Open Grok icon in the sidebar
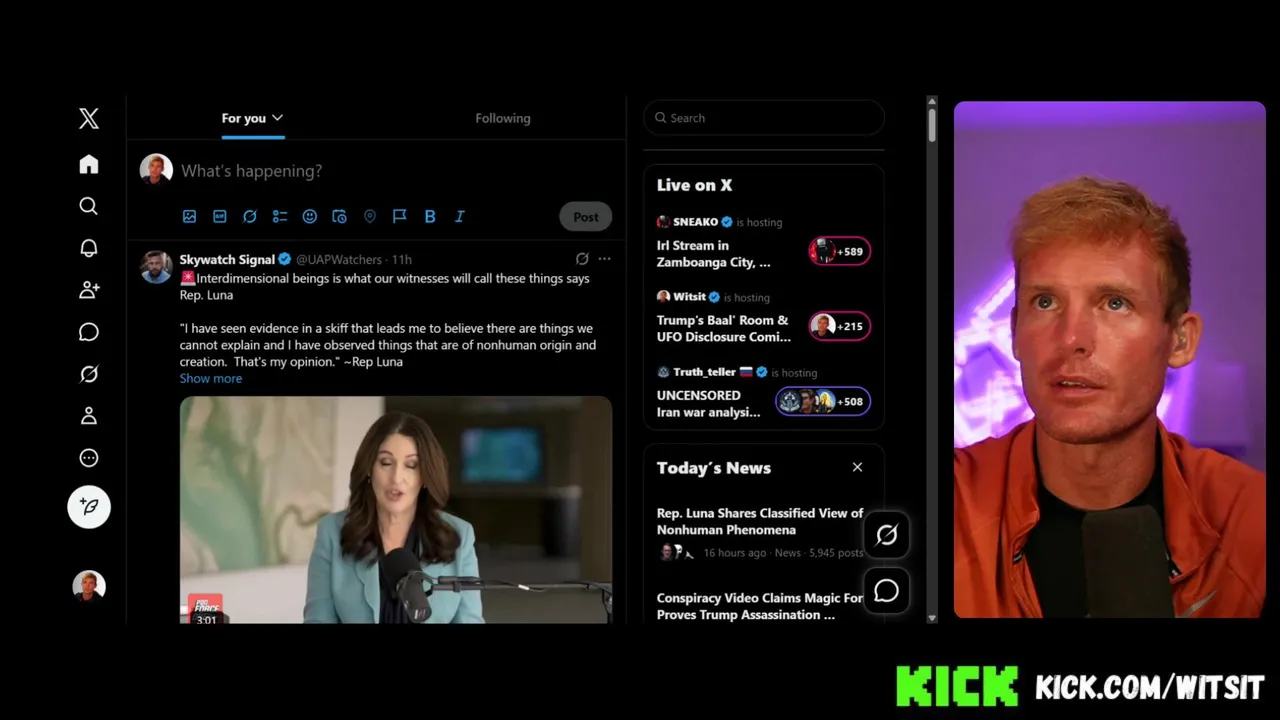Viewport: 1280px width, 720px height. click(89, 374)
